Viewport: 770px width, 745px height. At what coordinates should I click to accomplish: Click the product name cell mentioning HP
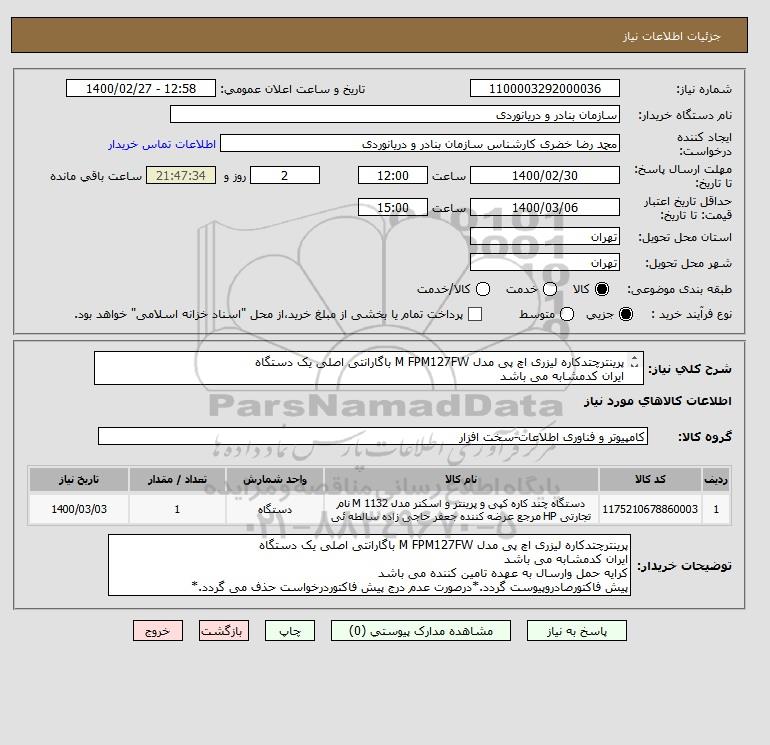pos(461,510)
